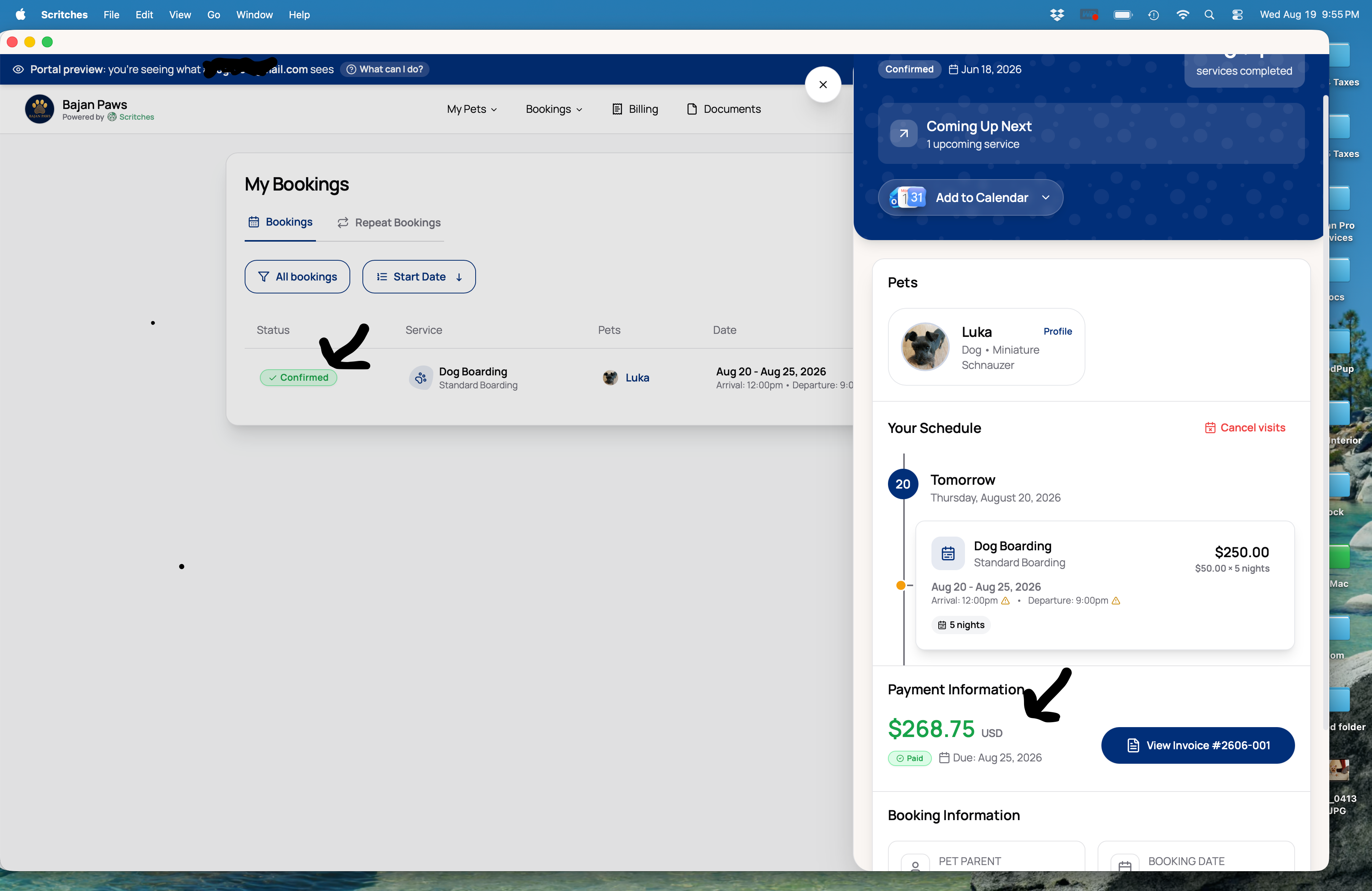Click the green Paid badge
1372x891 pixels.
[910, 758]
